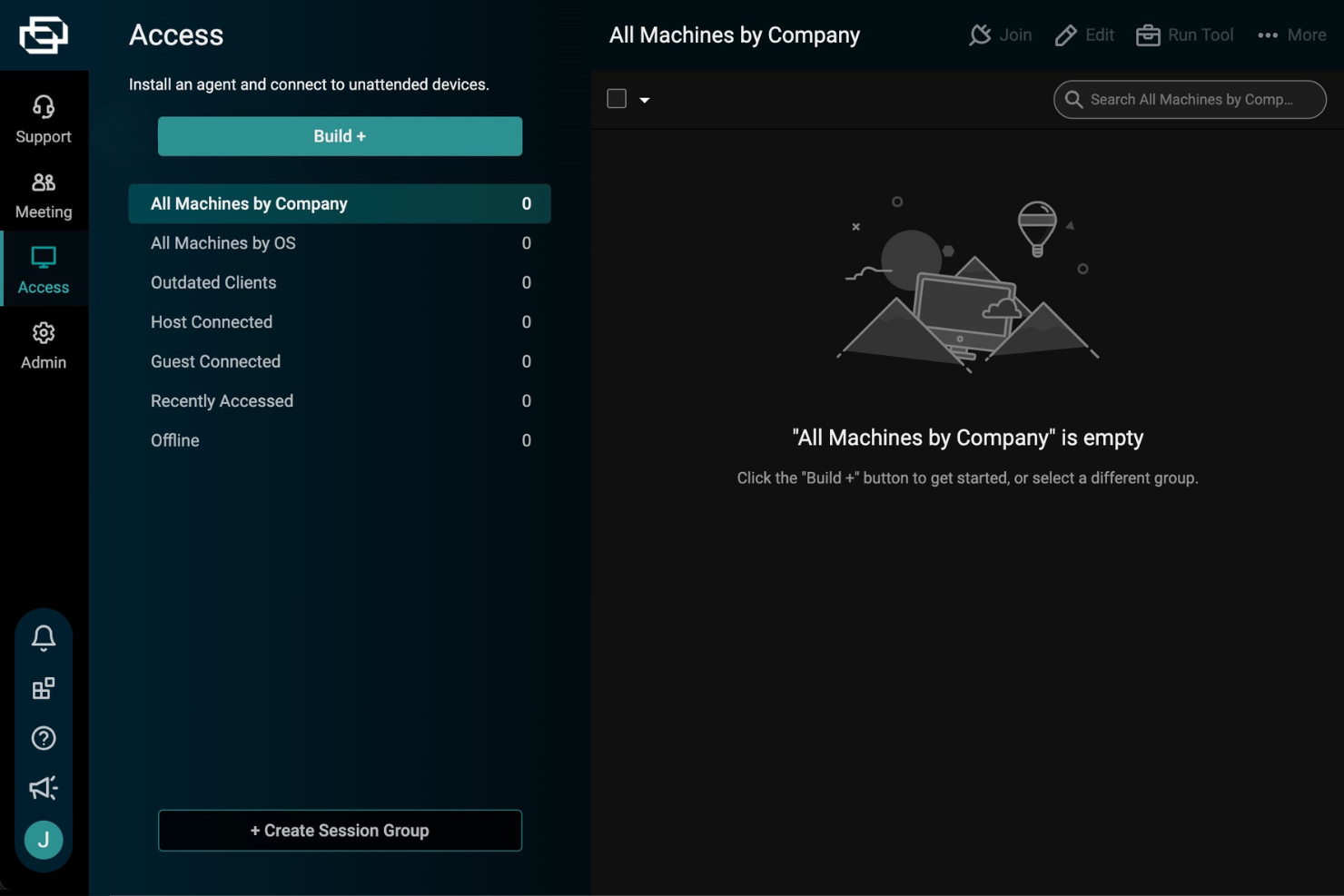The width and height of the screenshot is (1344, 896).
Task: Open the extensions blocks icon
Action: (44, 688)
